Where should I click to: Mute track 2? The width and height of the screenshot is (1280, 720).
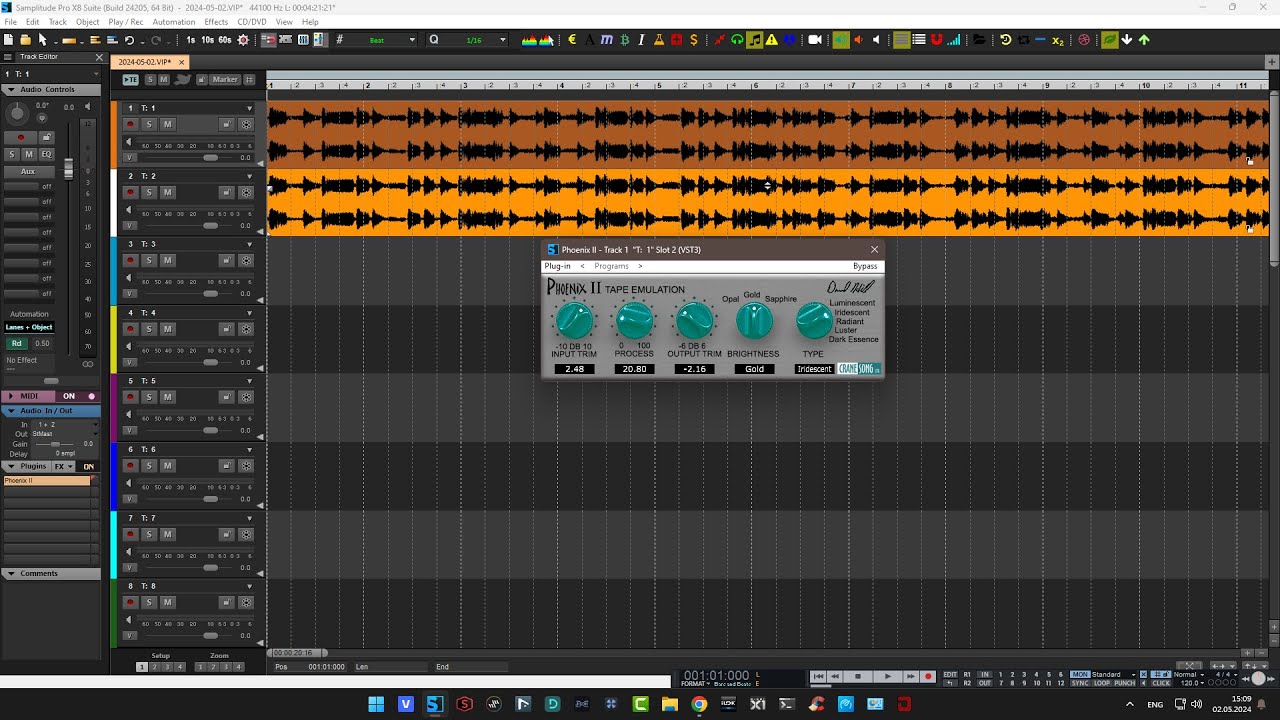(167, 192)
